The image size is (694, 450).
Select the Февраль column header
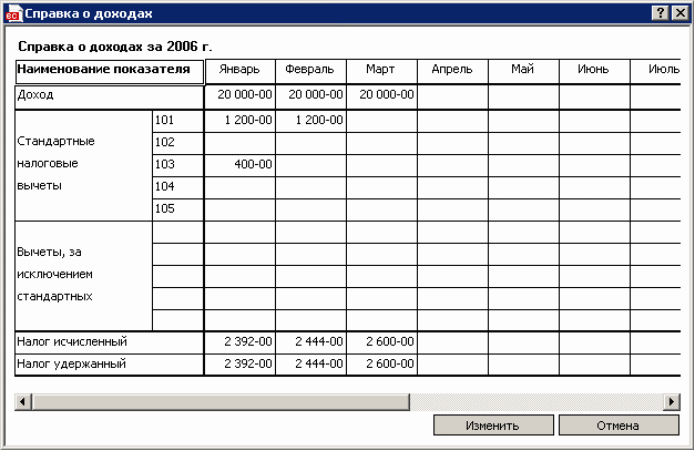coord(311,71)
